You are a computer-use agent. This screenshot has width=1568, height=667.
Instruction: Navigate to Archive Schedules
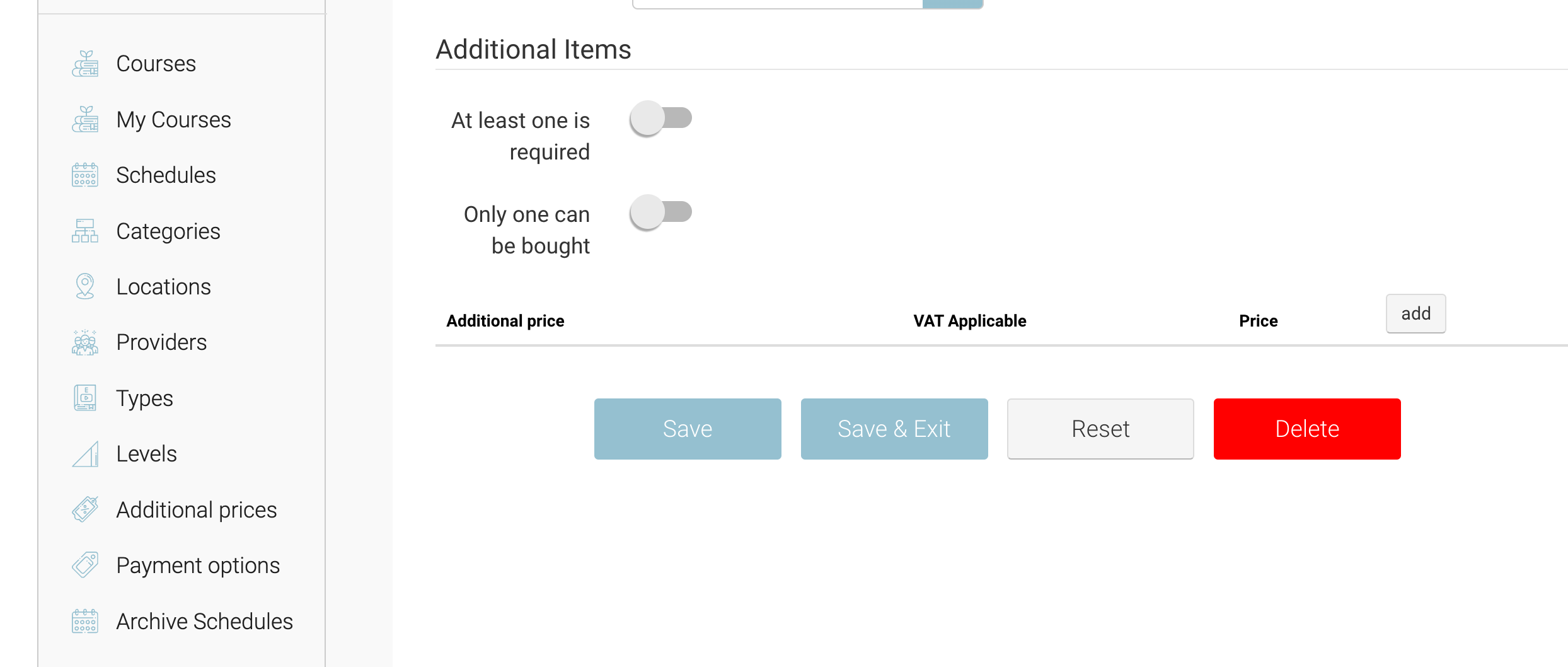[x=204, y=621]
